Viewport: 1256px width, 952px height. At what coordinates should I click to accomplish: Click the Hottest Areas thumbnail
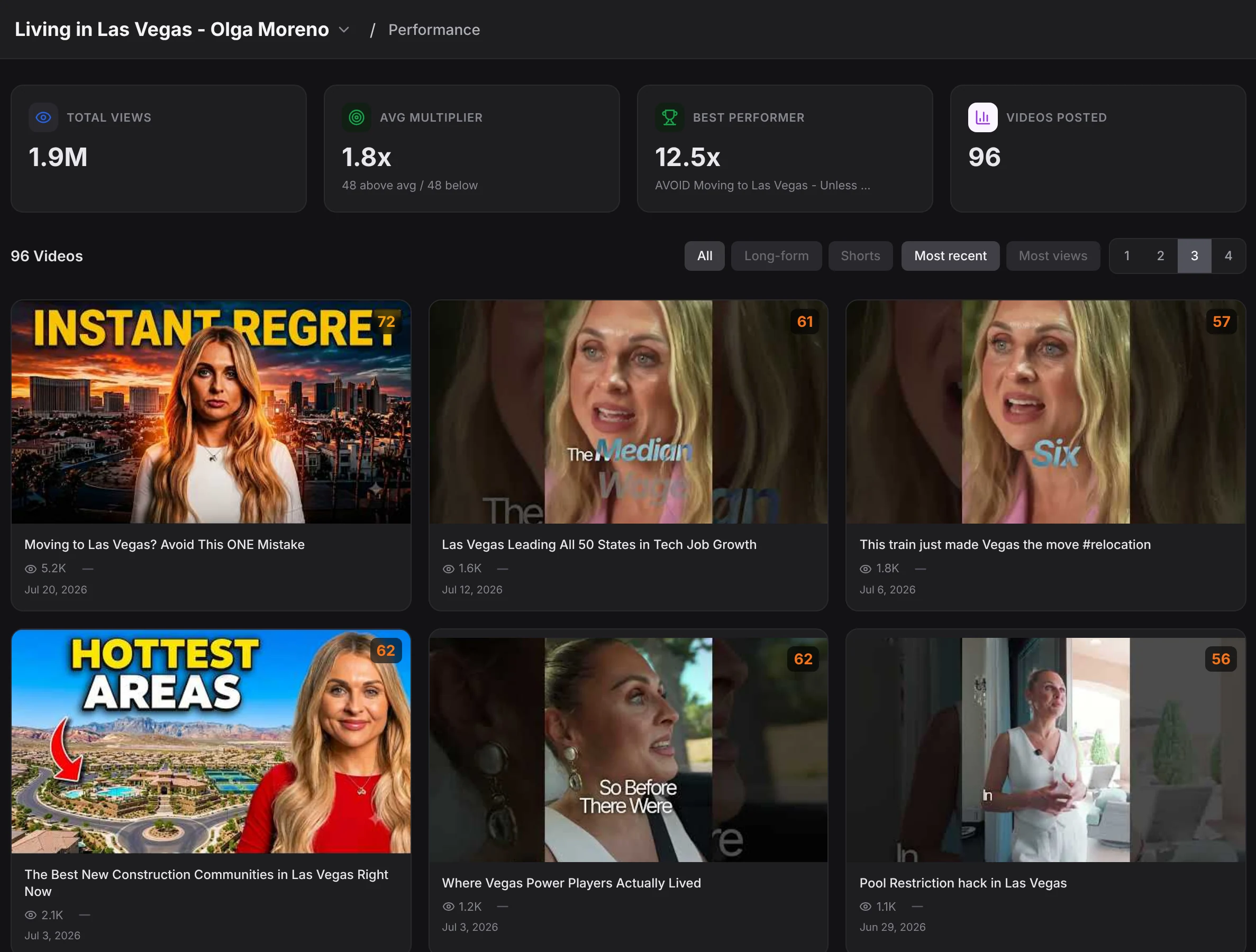tap(211, 742)
